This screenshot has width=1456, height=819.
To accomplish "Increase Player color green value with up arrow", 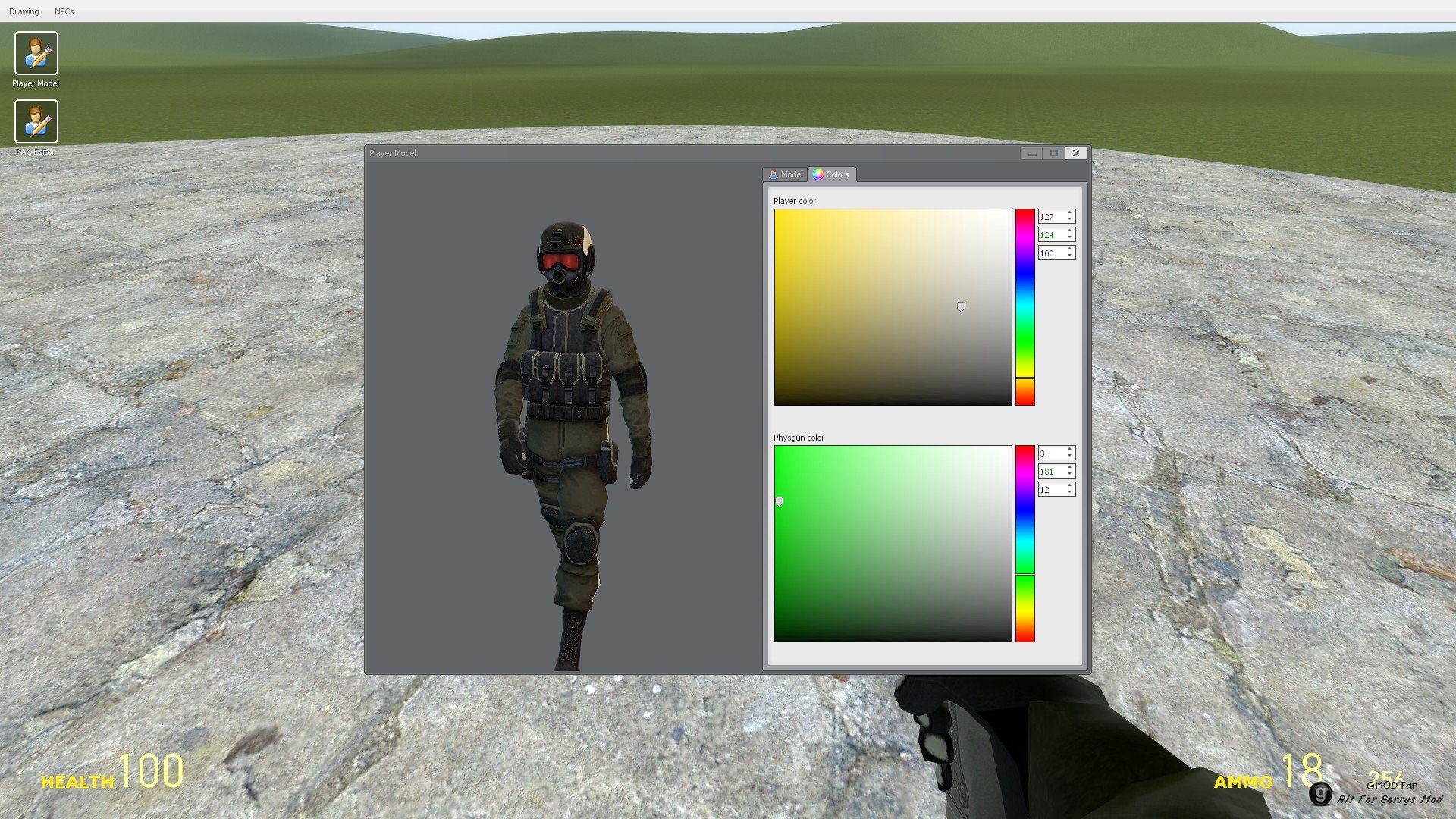I will pyautogui.click(x=1070, y=231).
